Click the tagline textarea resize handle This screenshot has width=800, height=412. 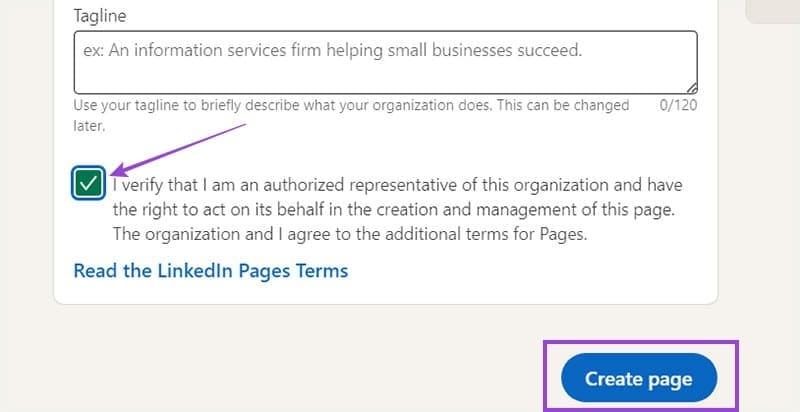(x=691, y=87)
